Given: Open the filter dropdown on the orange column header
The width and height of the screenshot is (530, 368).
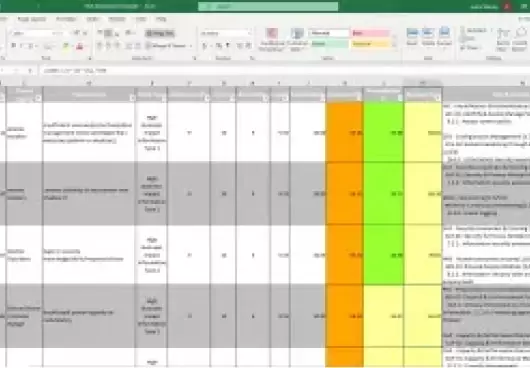Looking at the screenshot, I should [x=358, y=98].
